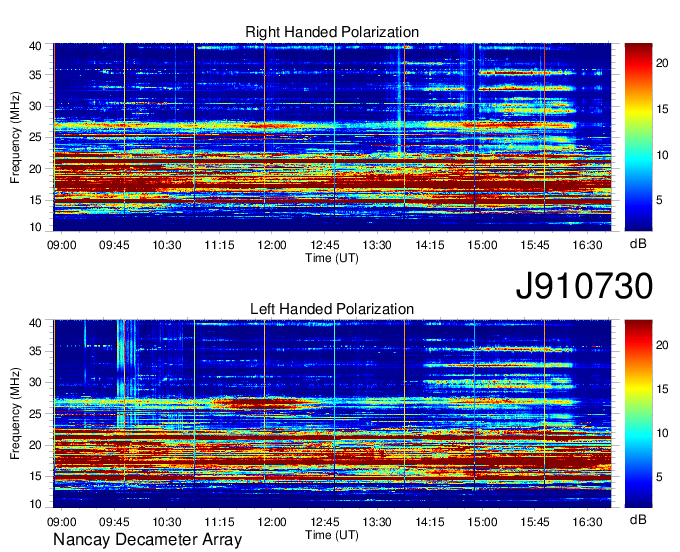Click the upper plot 'Time (UT)' axis label
Viewport: 680px width, 552px height.
pos(332,258)
